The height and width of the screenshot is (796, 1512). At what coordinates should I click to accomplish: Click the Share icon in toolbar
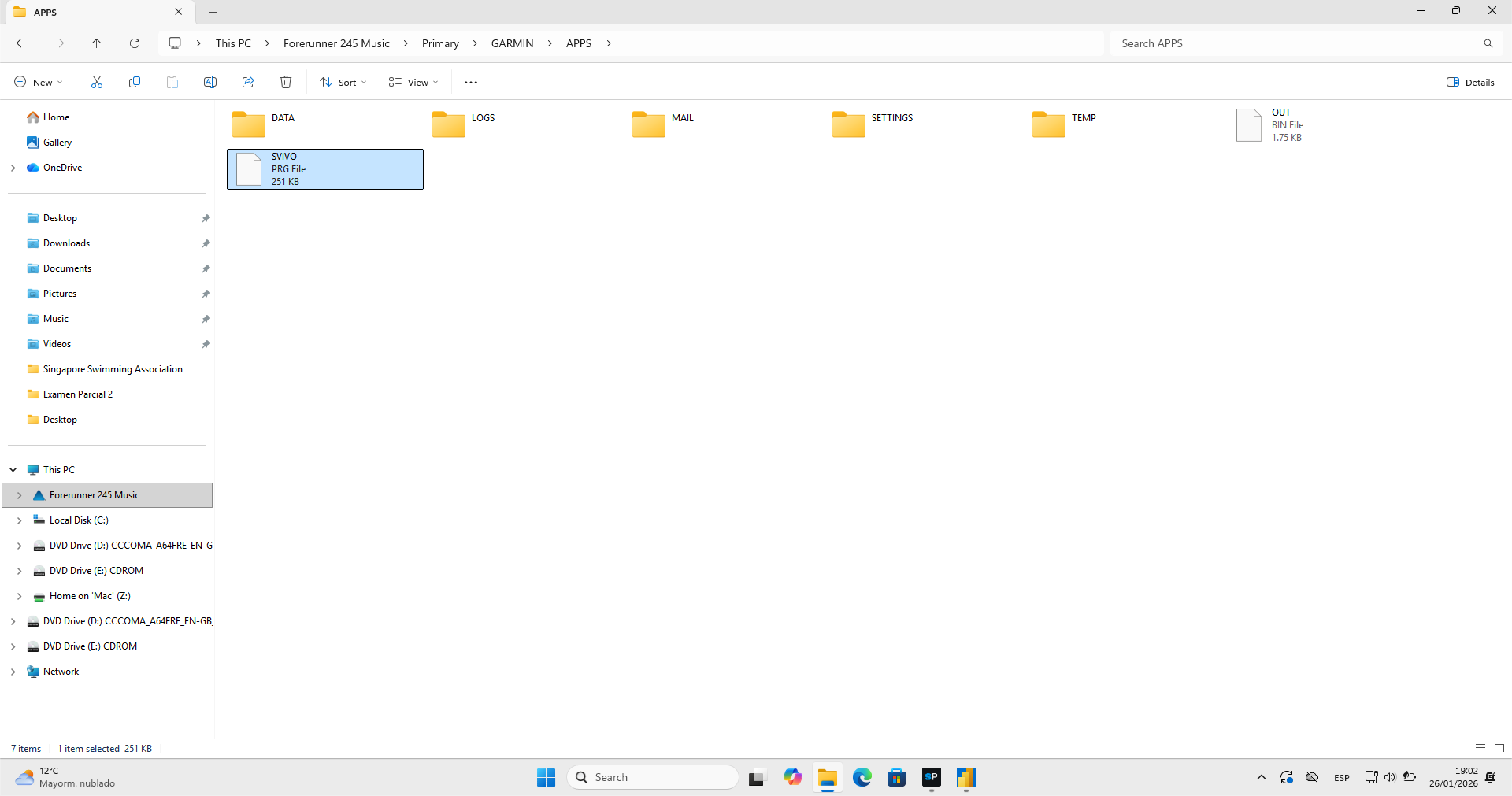(248, 82)
